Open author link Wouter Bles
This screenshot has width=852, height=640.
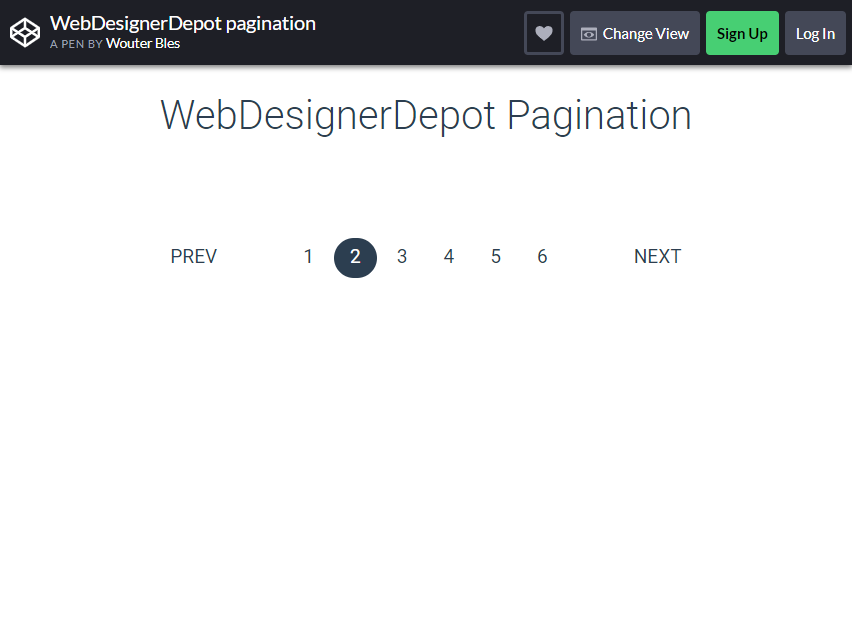coord(143,43)
